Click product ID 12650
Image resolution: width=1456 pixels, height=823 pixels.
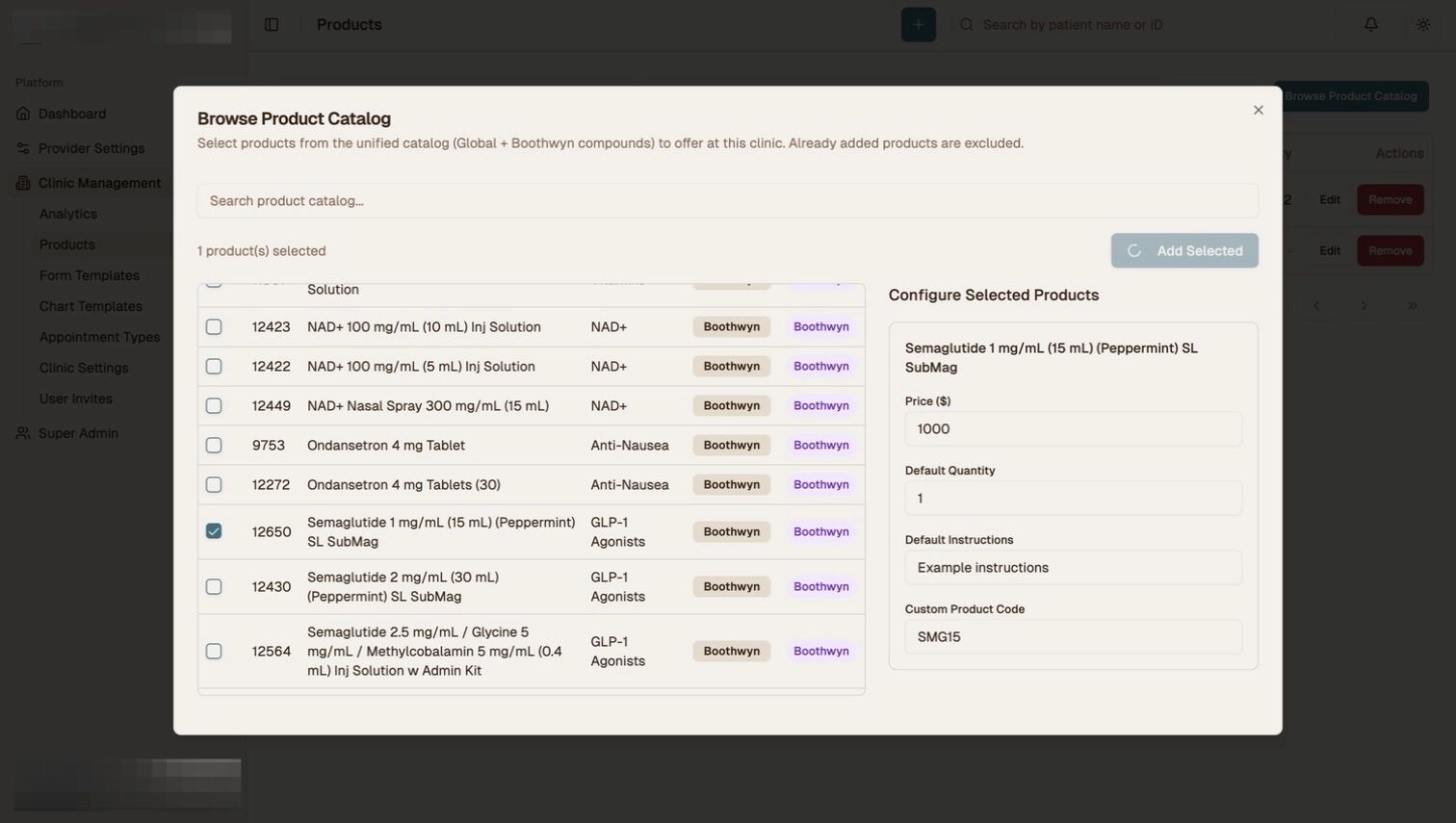272,532
